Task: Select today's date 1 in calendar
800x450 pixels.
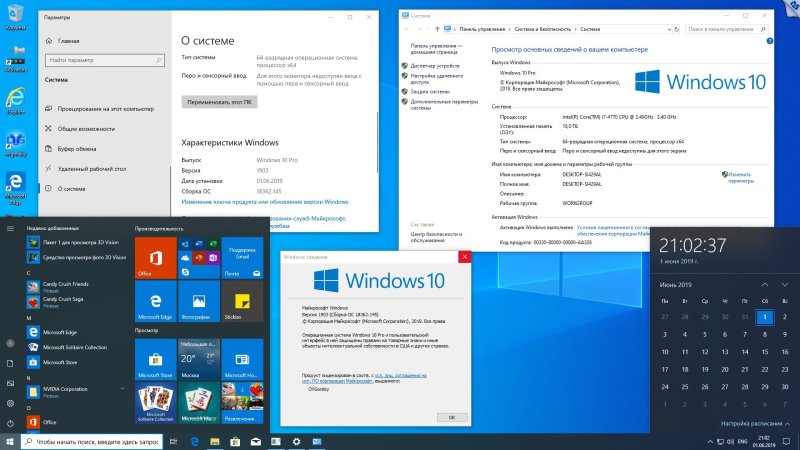Action: [x=765, y=317]
